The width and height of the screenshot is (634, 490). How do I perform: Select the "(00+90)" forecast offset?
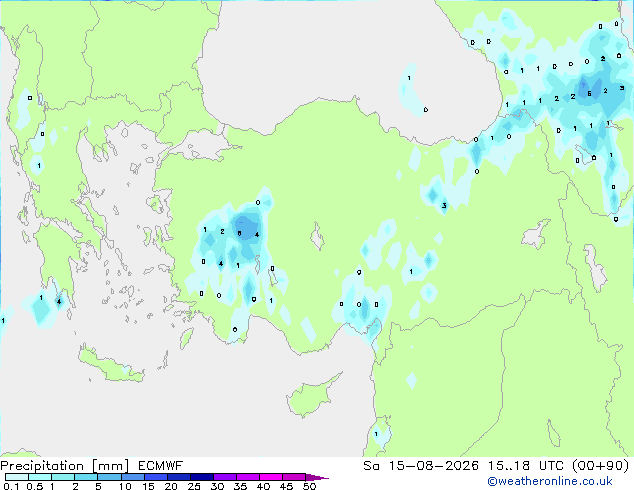click(x=601, y=466)
